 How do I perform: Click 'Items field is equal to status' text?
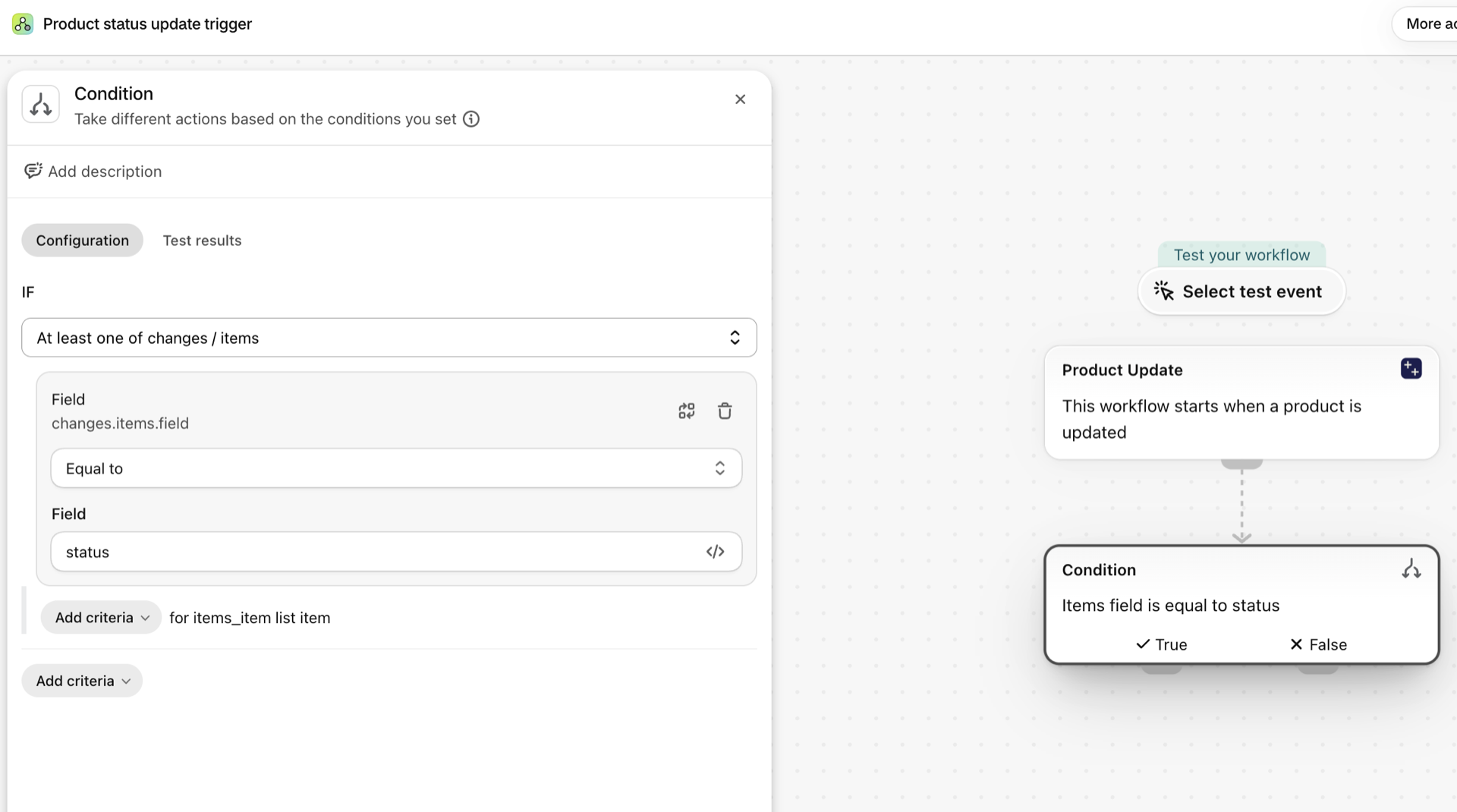pyautogui.click(x=1170, y=606)
